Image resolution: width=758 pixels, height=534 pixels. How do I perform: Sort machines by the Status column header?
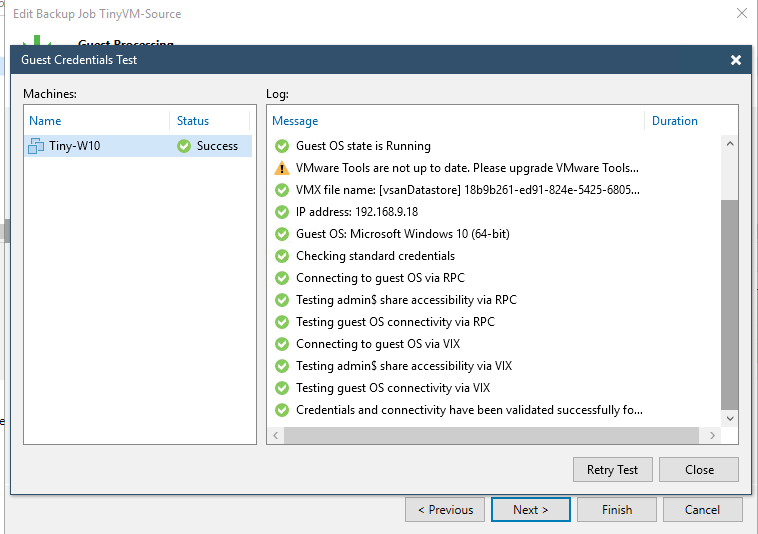click(x=193, y=121)
